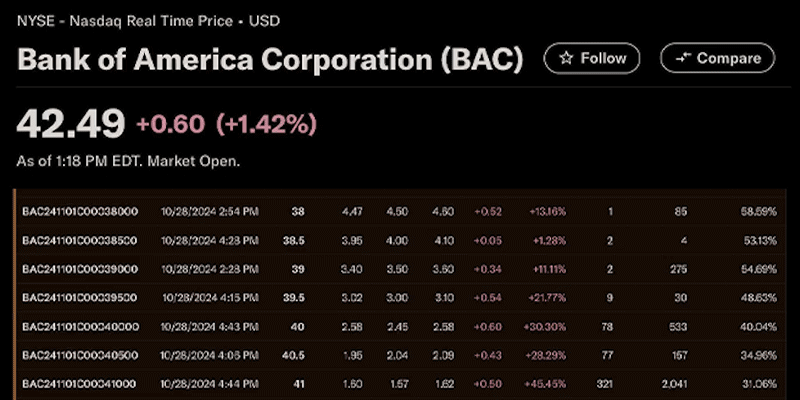
Task: Click the +0.60 (+1.42%) price change
Action: 226,124
